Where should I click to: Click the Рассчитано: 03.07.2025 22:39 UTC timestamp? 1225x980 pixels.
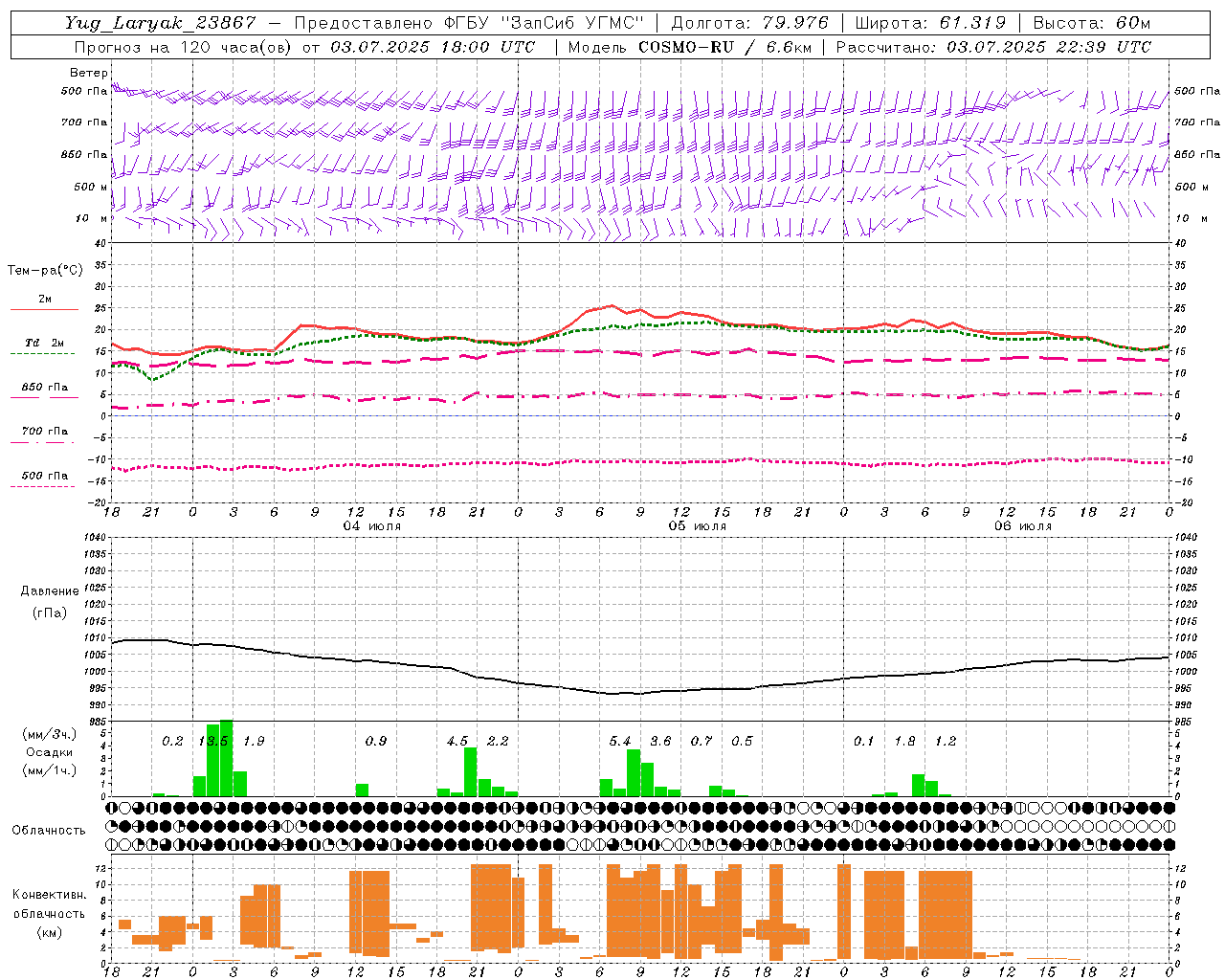(x=993, y=47)
